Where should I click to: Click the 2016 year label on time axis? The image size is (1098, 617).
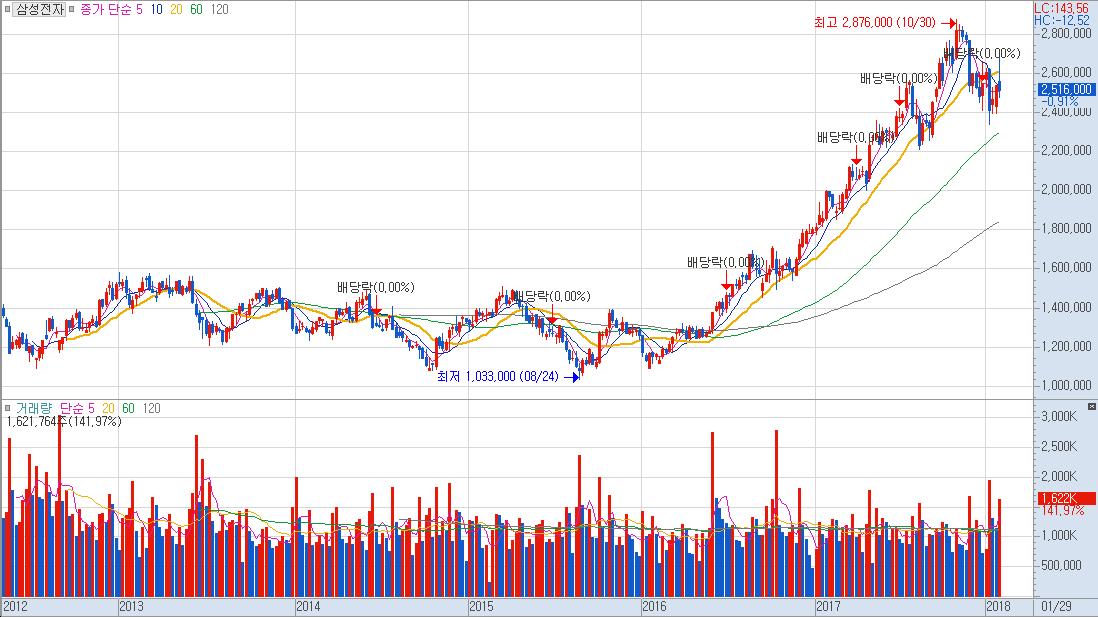pyautogui.click(x=654, y=606)
